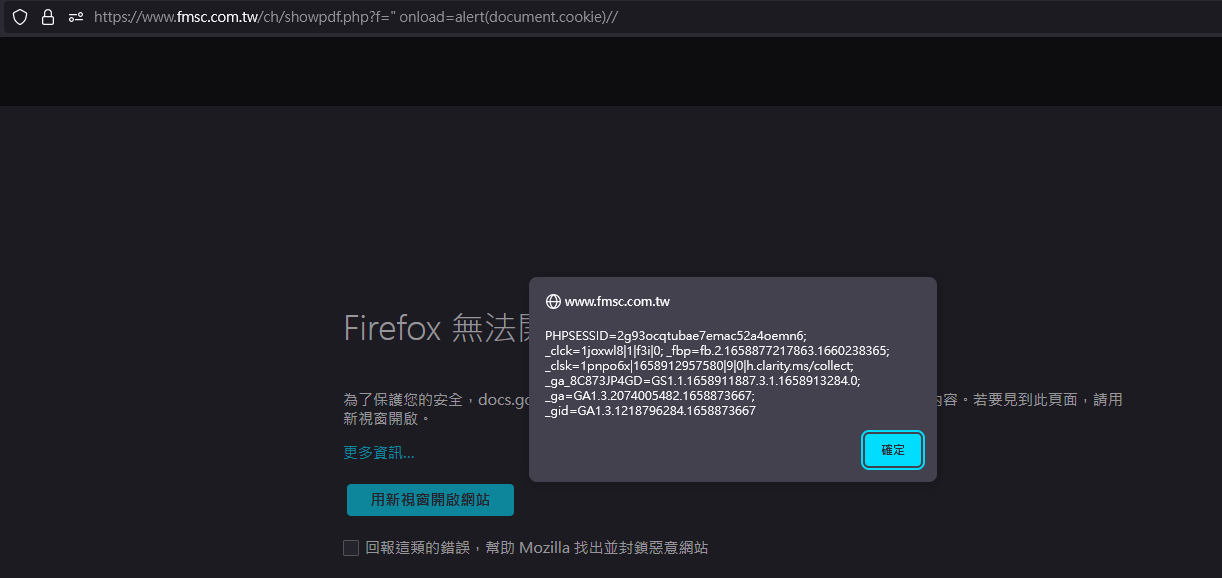Open site security padlock info
The height and width of the screenshot is (578, 1222).
(47, 17)
